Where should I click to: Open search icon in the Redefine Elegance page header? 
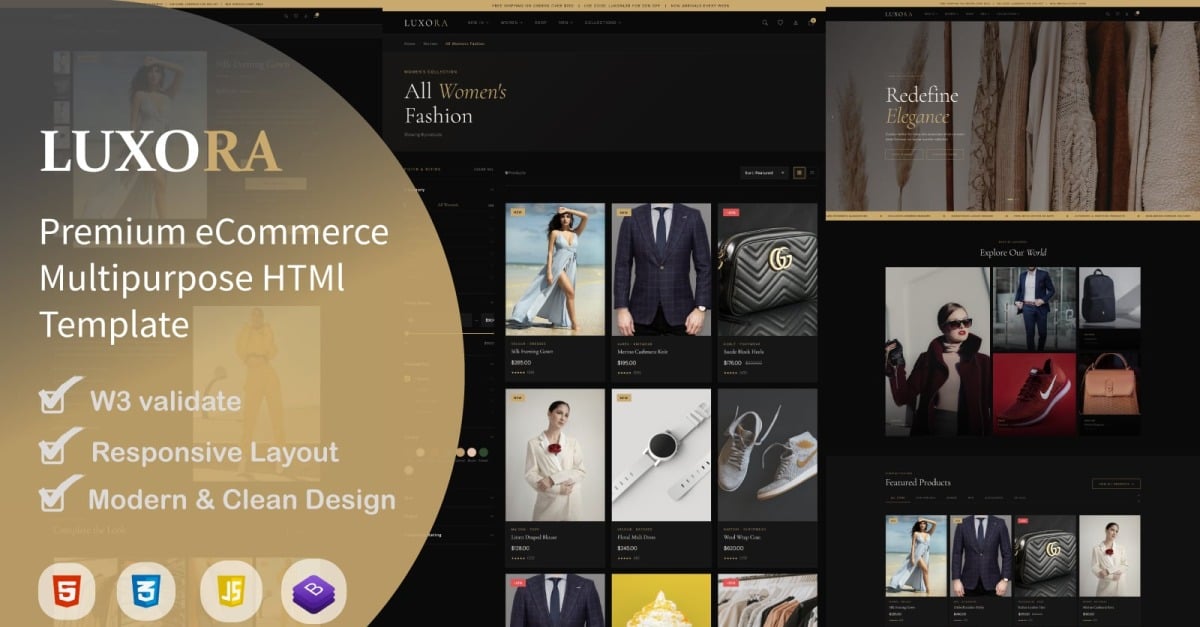pos(1107,14)
